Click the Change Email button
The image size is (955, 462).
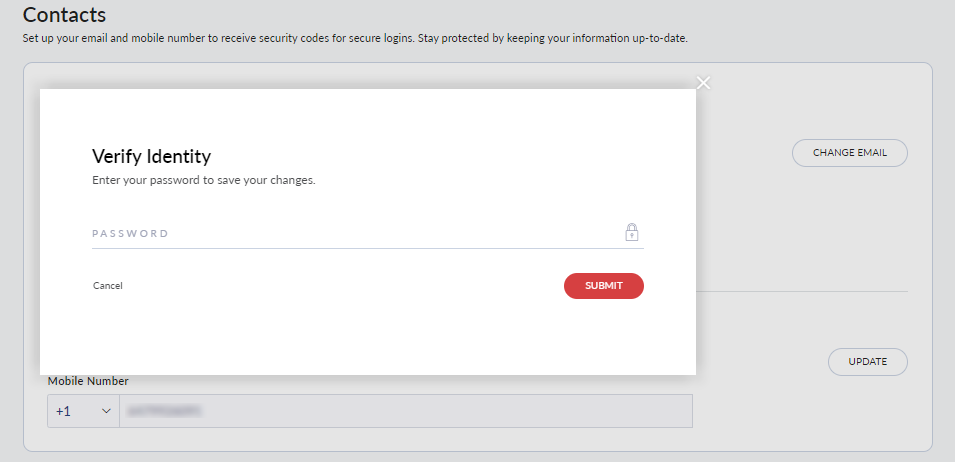click(x=849, y=153)
